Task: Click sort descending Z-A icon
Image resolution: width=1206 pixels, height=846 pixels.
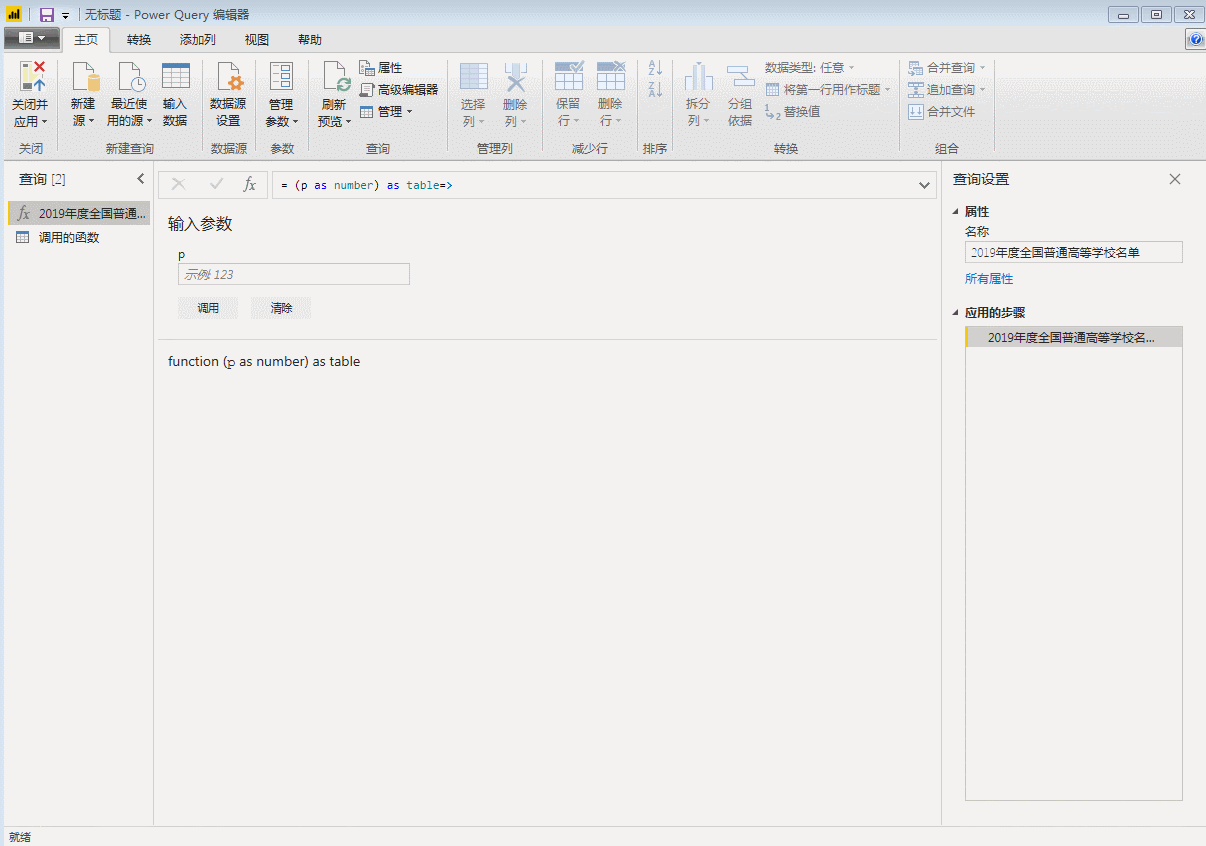Action: (655, 89)
